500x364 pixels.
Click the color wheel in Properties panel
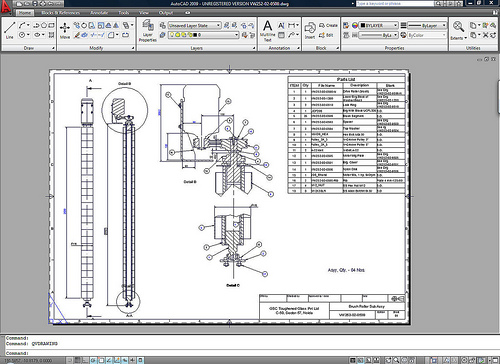click(355, 25)
